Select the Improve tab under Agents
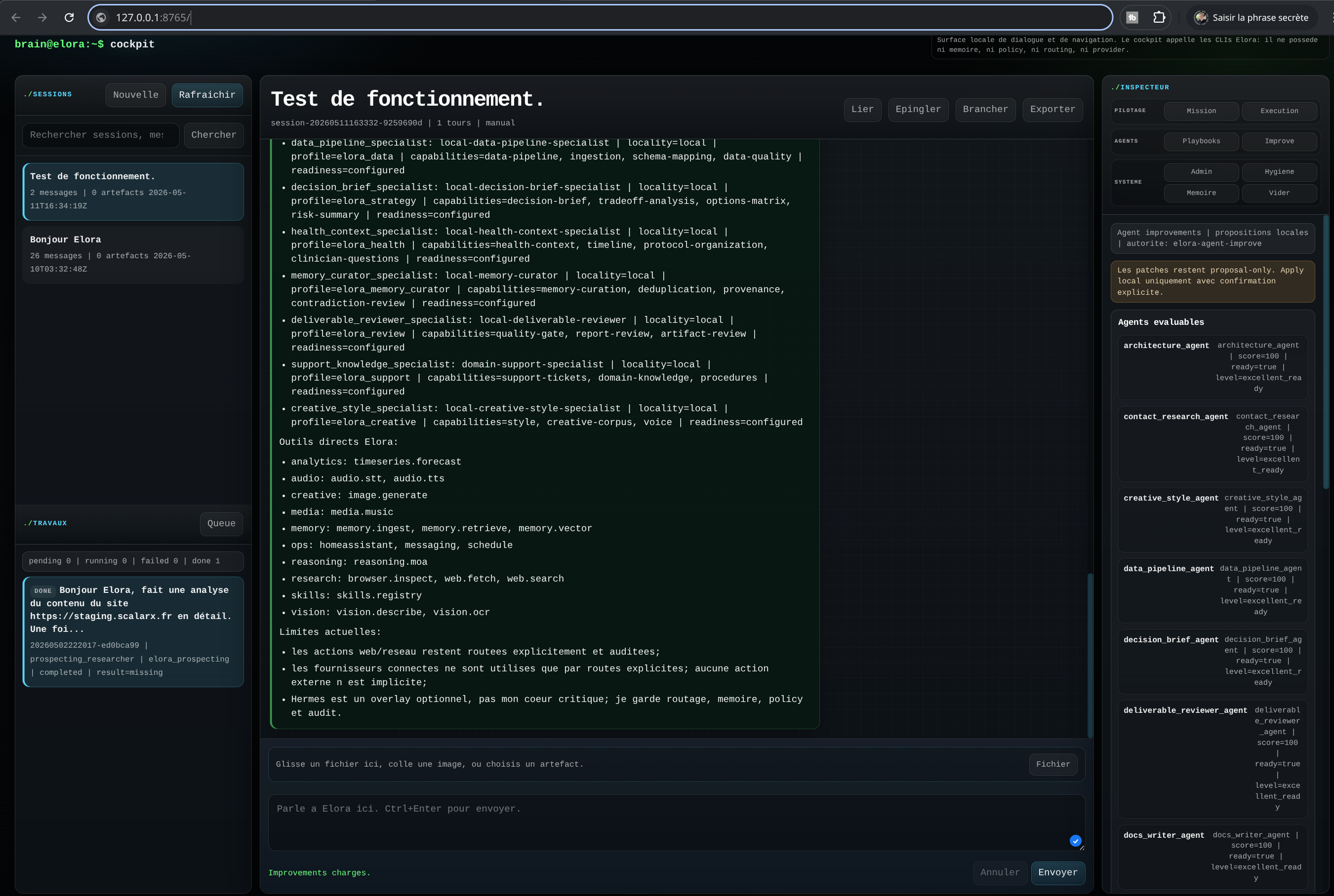The width and height of the screenshot is (1334, 896). point(1279,141)
